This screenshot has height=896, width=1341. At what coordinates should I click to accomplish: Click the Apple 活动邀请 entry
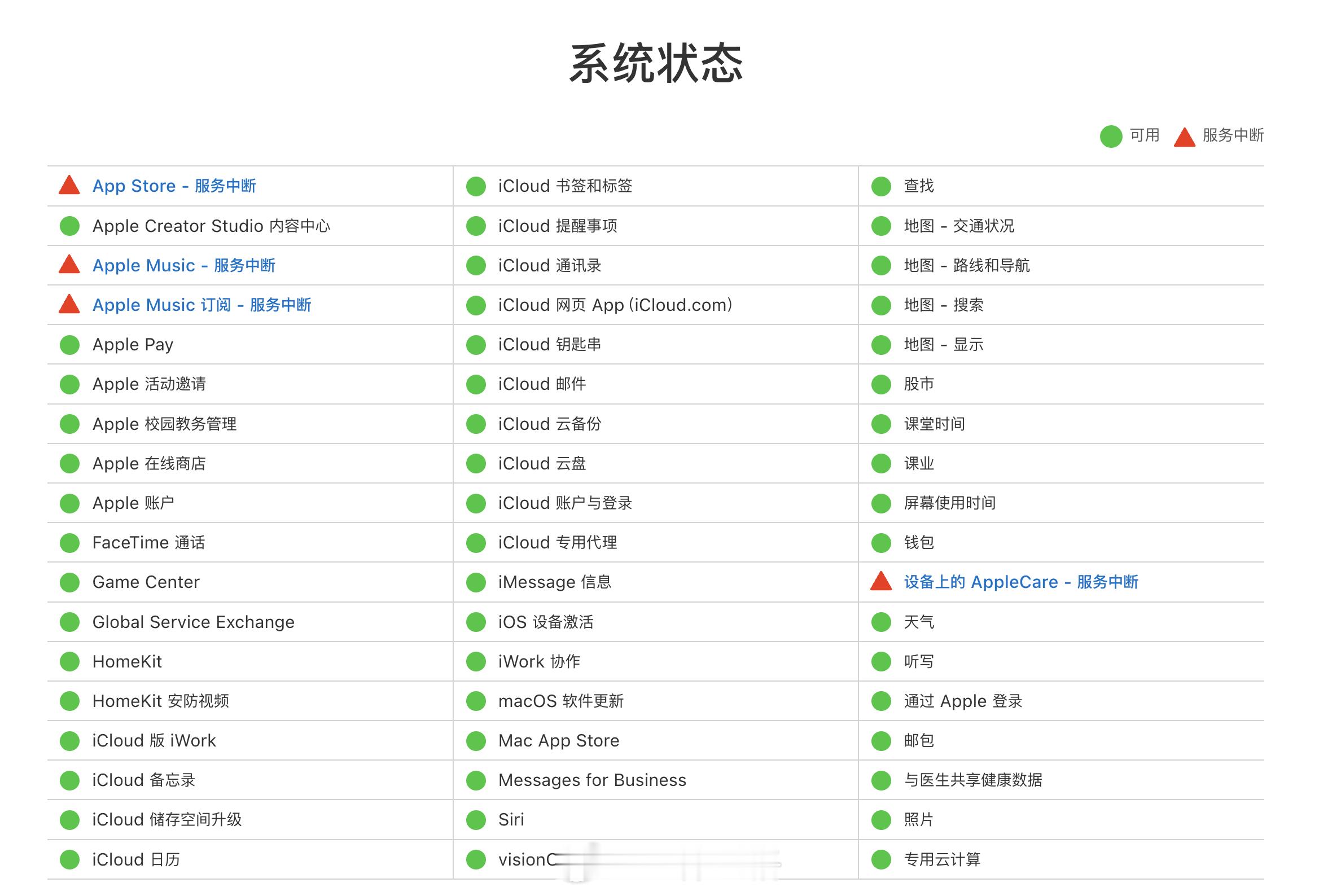coord(149,384)
